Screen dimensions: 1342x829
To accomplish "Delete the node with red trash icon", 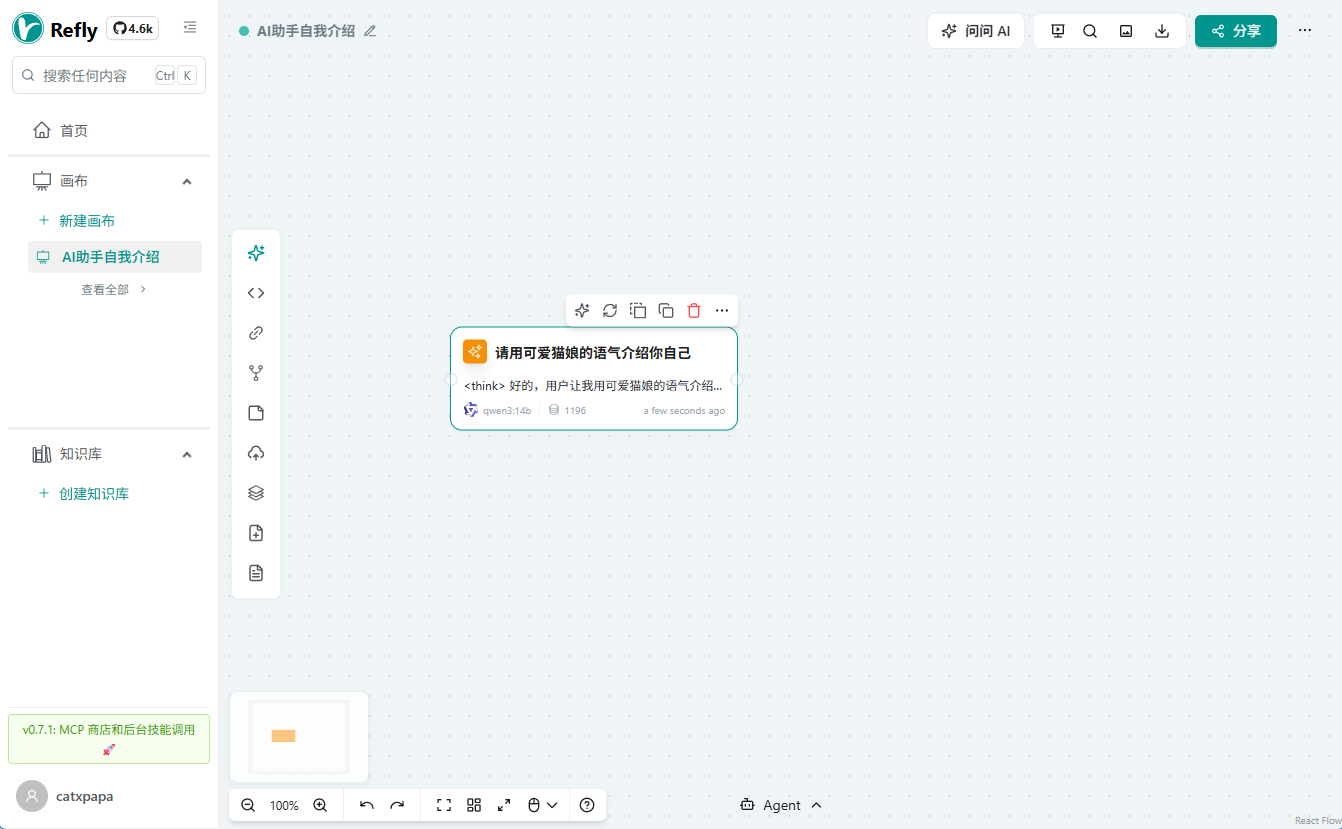I will pos(694,311).
